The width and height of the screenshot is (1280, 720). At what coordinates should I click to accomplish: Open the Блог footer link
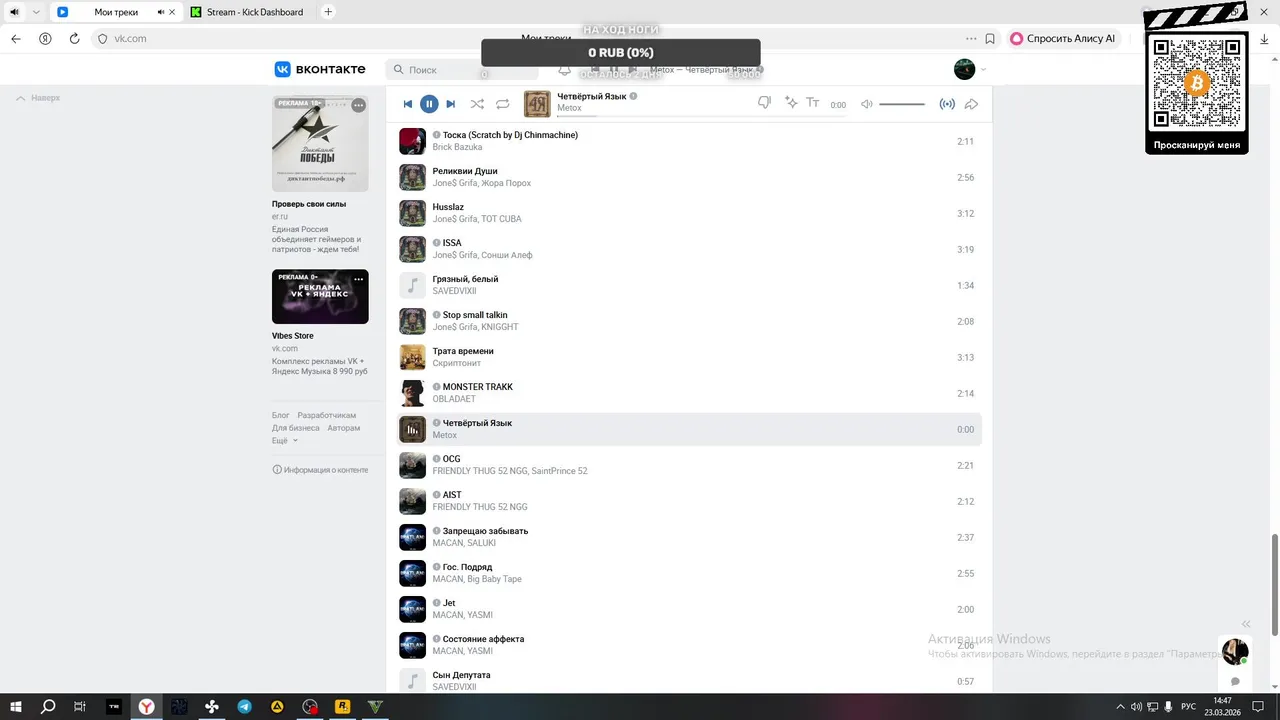click(281, 415)
